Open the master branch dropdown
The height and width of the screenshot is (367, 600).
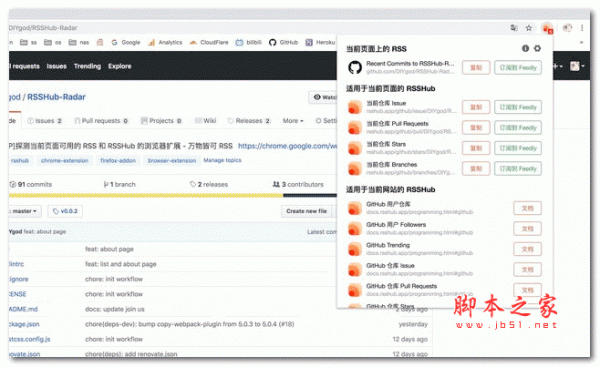[24, 211]
